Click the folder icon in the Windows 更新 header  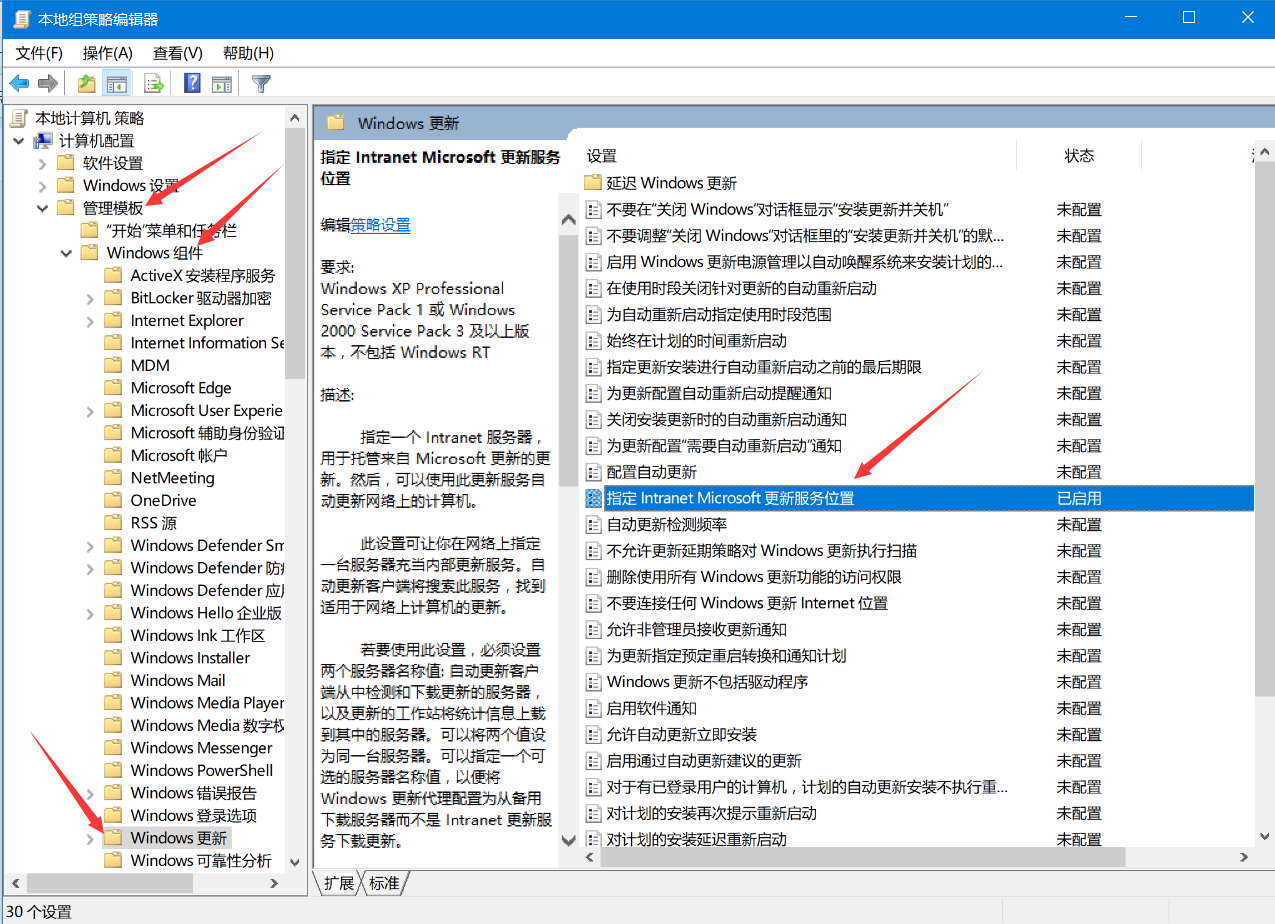click(x=336, y=123)
